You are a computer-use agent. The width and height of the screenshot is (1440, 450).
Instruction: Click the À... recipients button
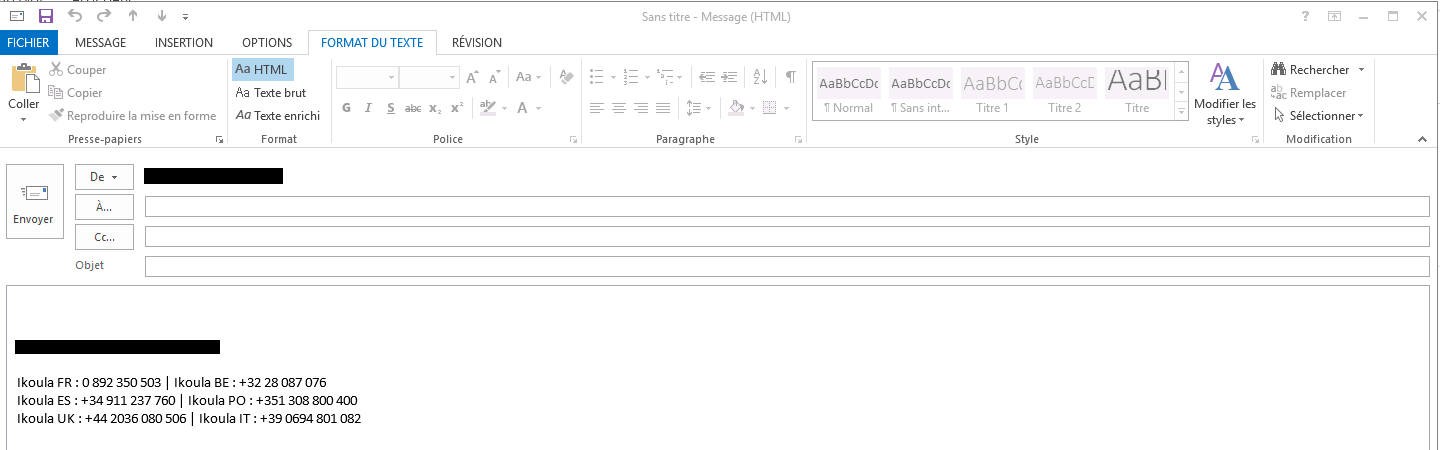click(104, 207)
